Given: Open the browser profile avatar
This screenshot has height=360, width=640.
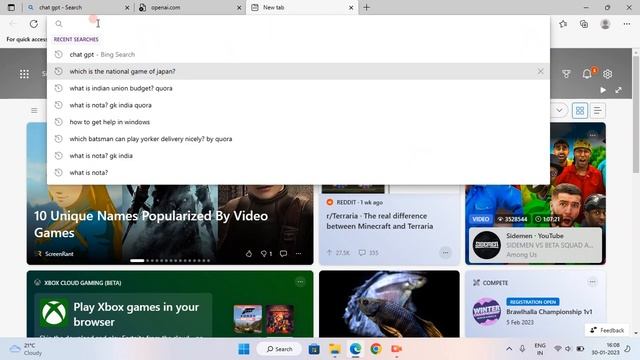Looking at the screenshot, I should (605, 24).
